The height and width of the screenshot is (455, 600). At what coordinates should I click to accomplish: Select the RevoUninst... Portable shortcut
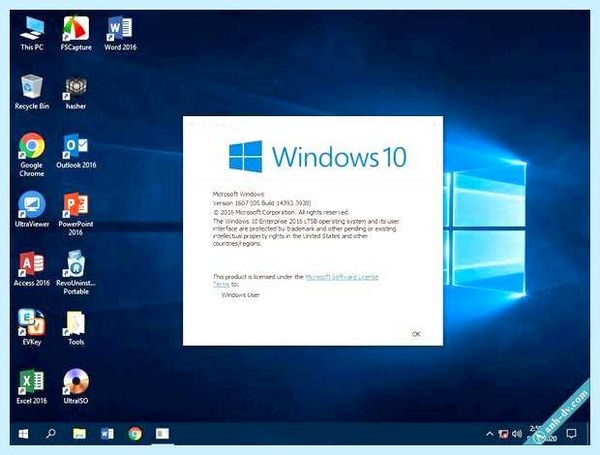point(76,273)
